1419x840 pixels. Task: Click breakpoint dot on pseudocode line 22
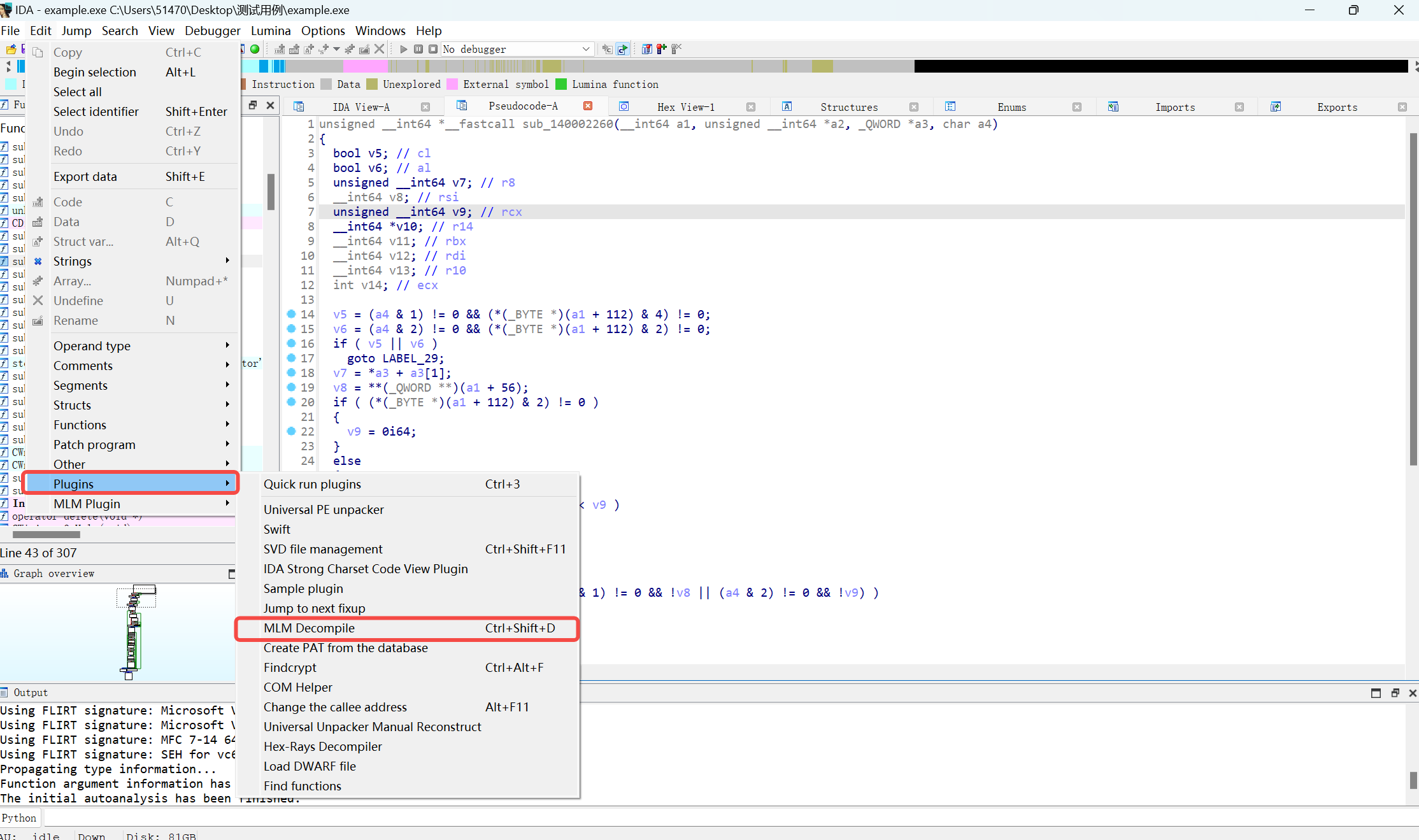(291, 431)
